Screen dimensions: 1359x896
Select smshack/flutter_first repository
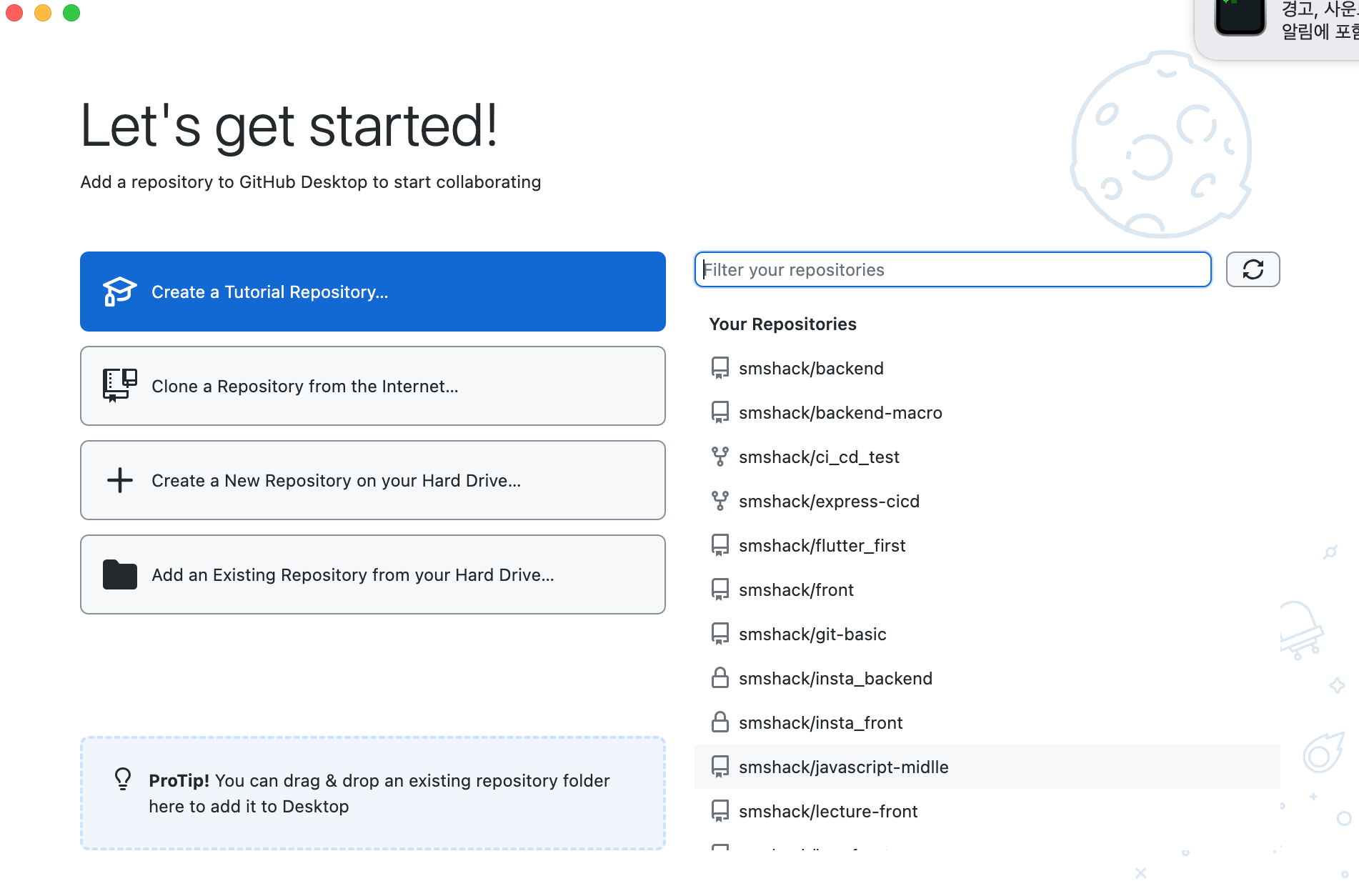click(987, 545)
